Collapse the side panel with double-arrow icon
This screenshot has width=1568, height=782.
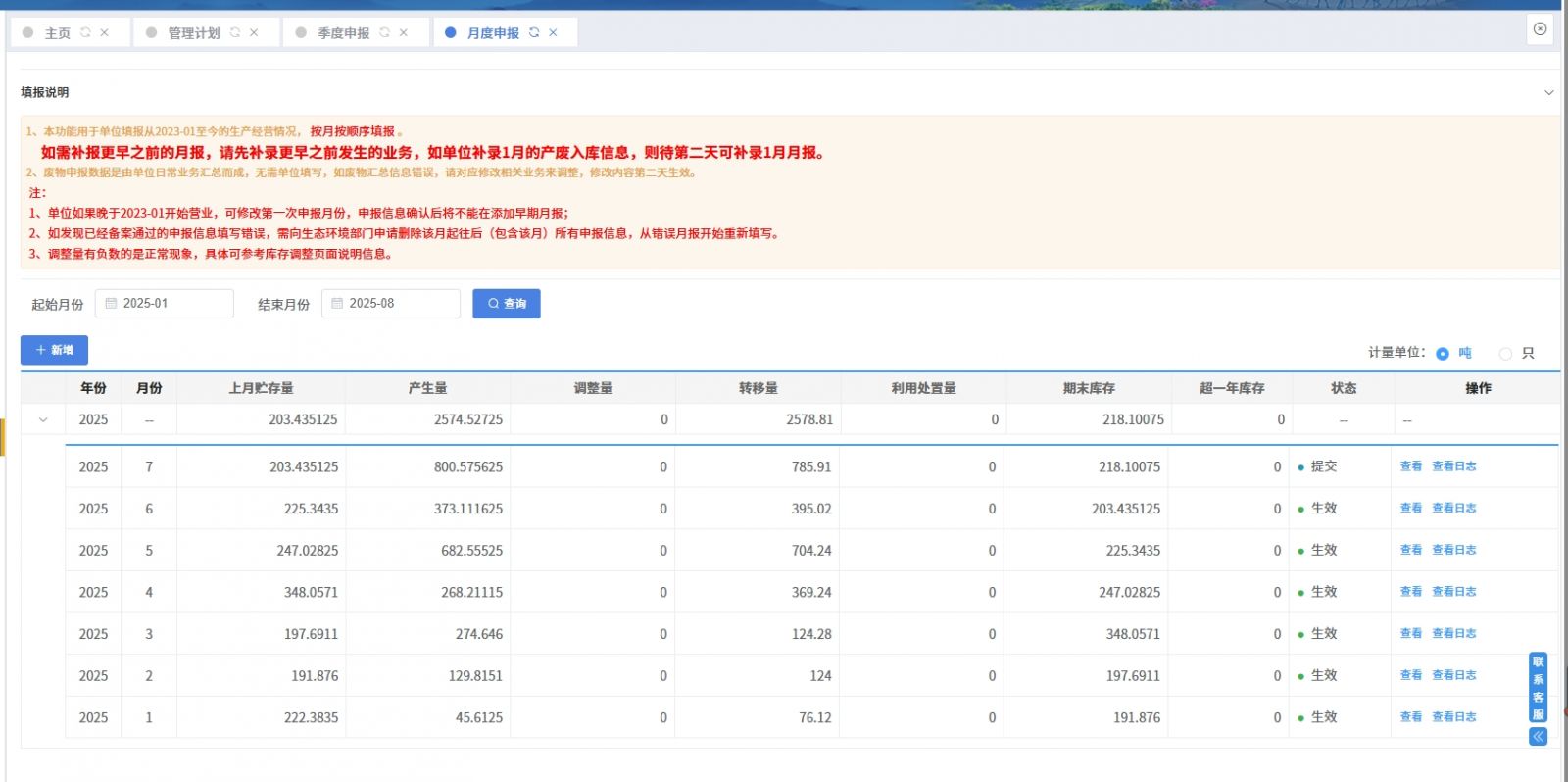pos(1538,736)
